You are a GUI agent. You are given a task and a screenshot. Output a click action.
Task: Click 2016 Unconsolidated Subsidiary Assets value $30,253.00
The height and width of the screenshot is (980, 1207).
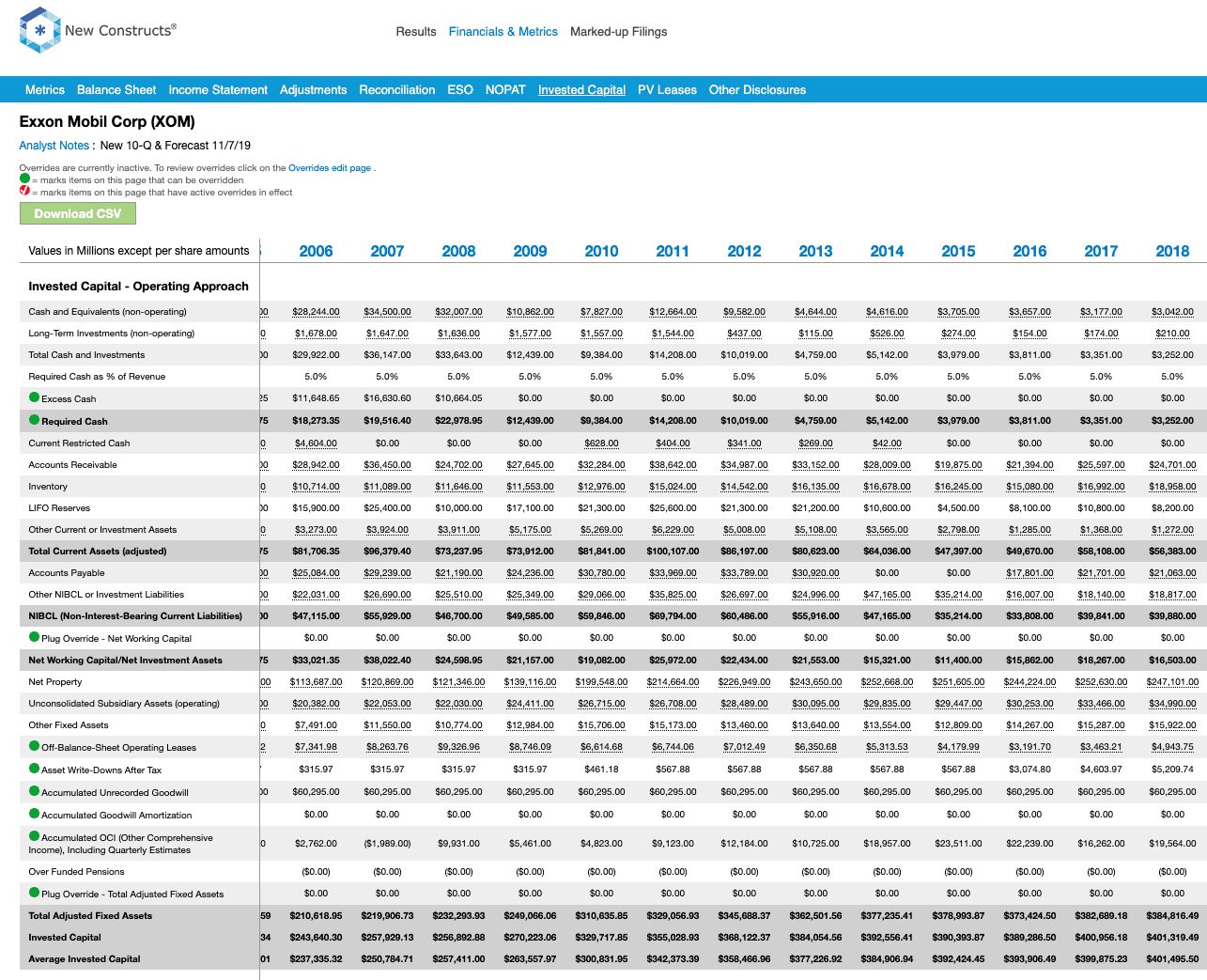pyautogui.click(x=1029, y=704)
